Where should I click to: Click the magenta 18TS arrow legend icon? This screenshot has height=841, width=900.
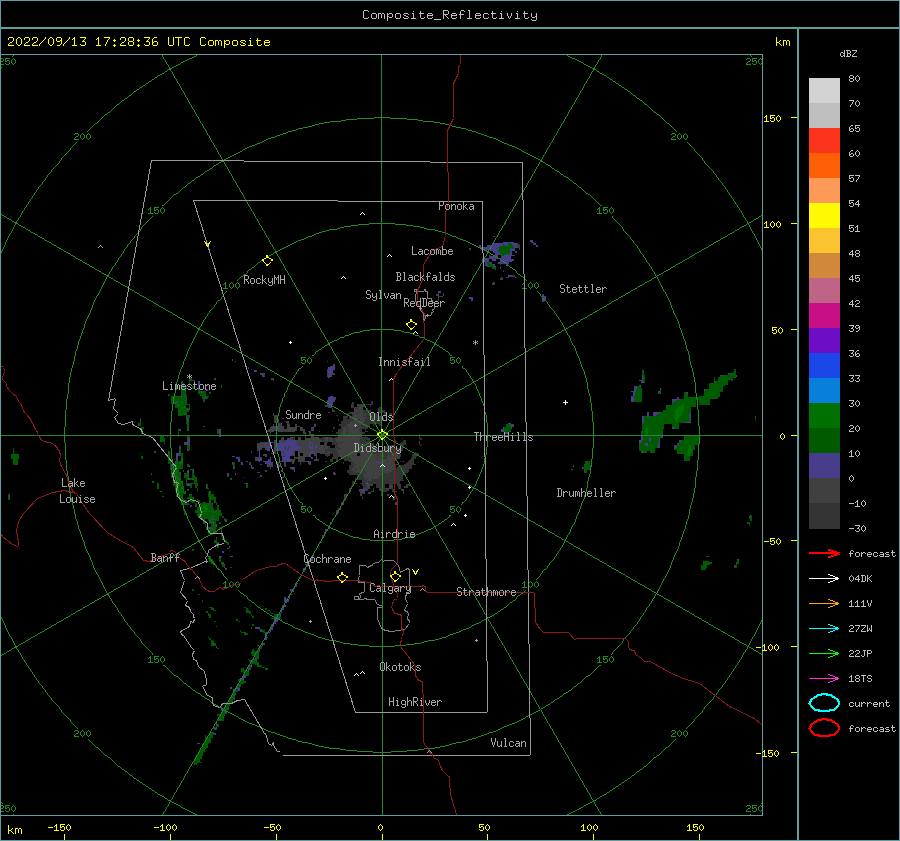(x=824, y=679)
